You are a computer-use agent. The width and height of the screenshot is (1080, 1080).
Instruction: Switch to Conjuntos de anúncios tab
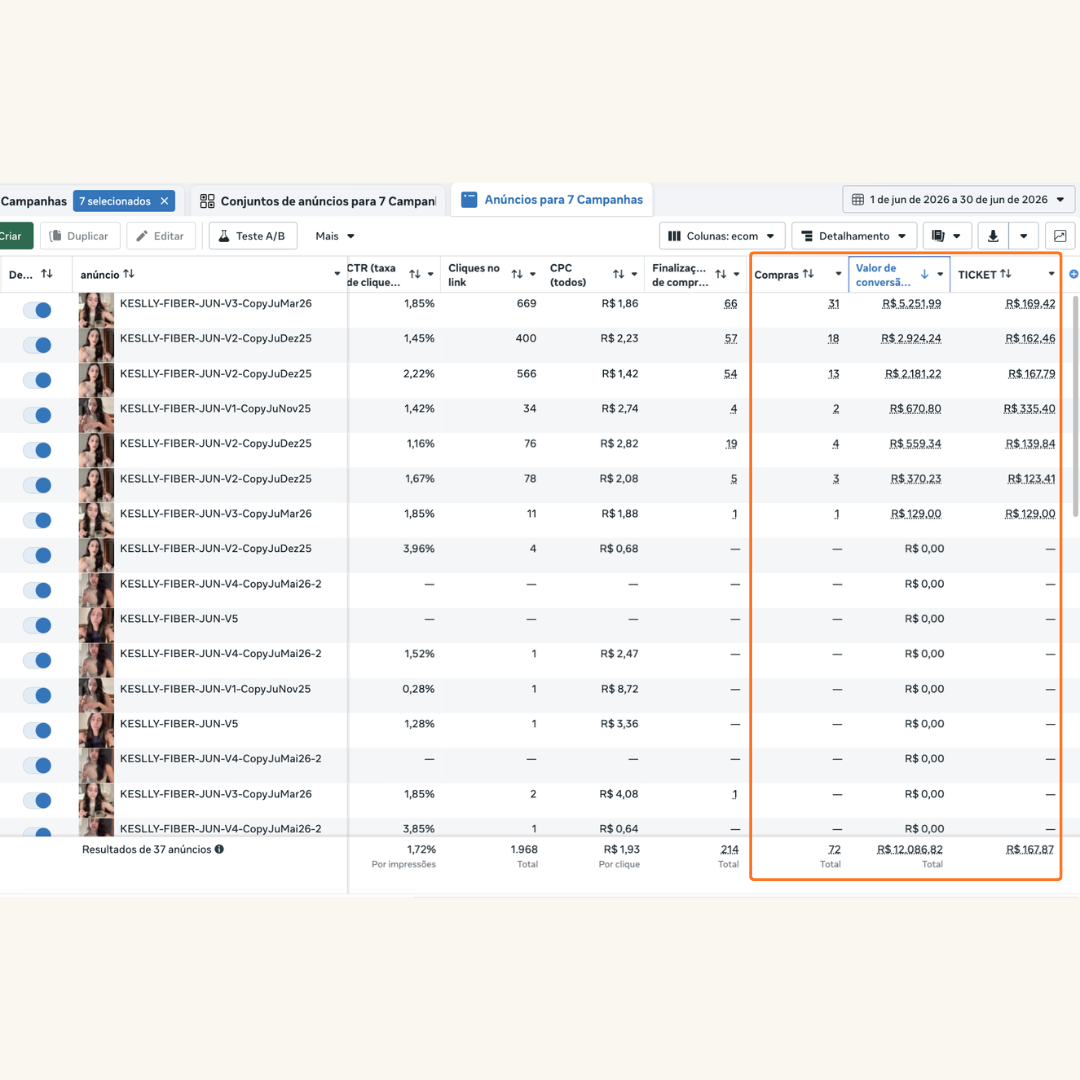tap(318, 201)
